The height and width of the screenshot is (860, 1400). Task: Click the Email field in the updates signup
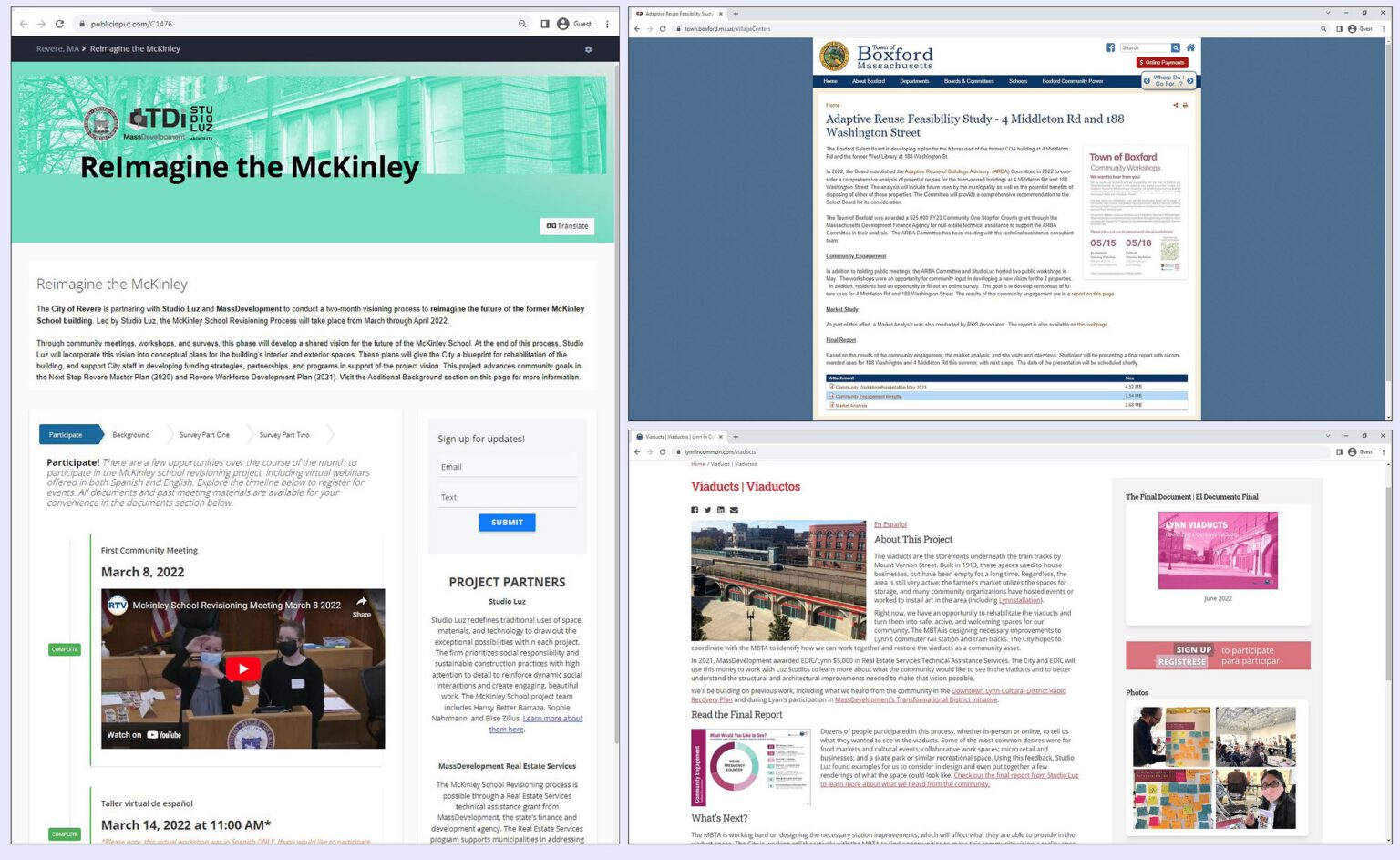pos(507,467)
